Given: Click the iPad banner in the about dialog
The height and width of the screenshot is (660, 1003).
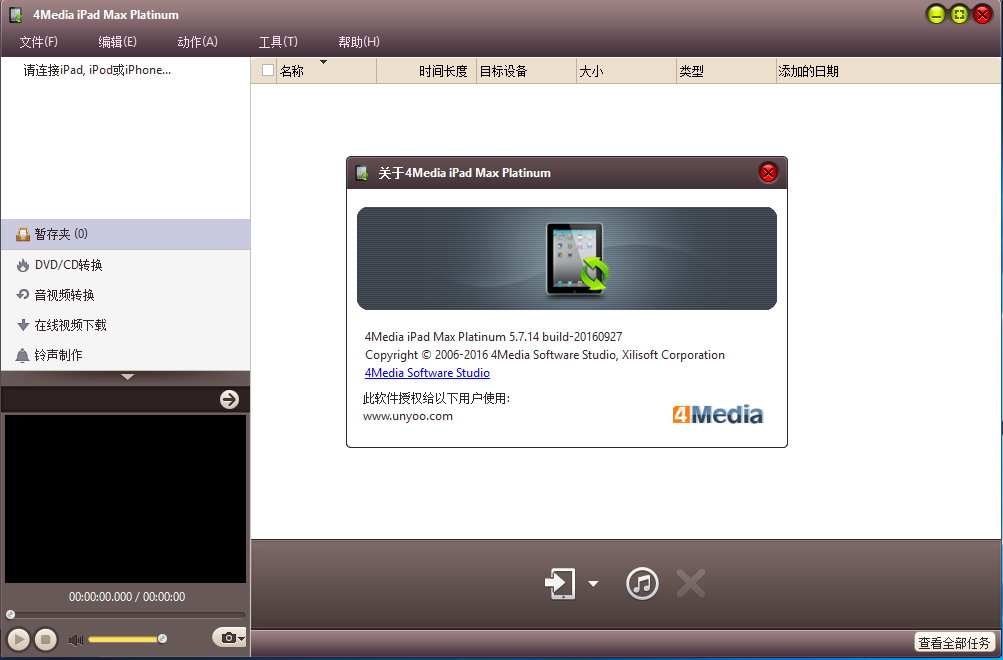Looking at the screenshot, I should pyautogui.click(x=567, y=258).
